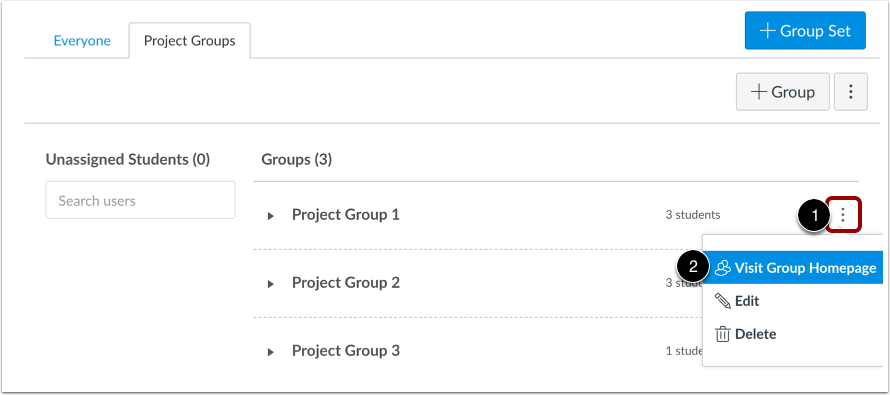Expand Project Group 2 with its arrow

(x=271, y=284)
